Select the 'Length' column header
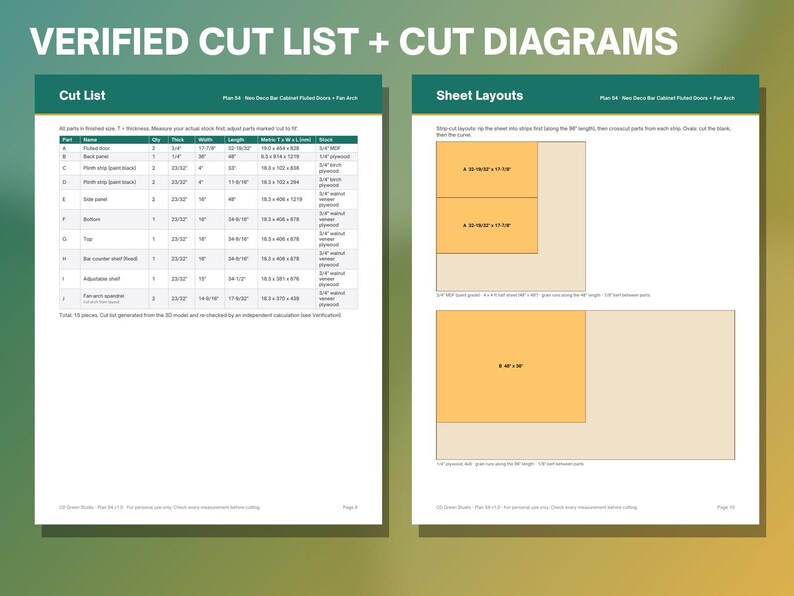This screenshot has width=794, height=596. click(x=241, y=140)
